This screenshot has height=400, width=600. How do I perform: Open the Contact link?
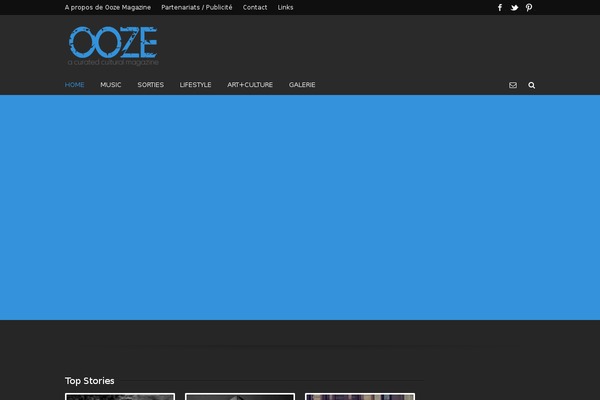click(255, 7)
